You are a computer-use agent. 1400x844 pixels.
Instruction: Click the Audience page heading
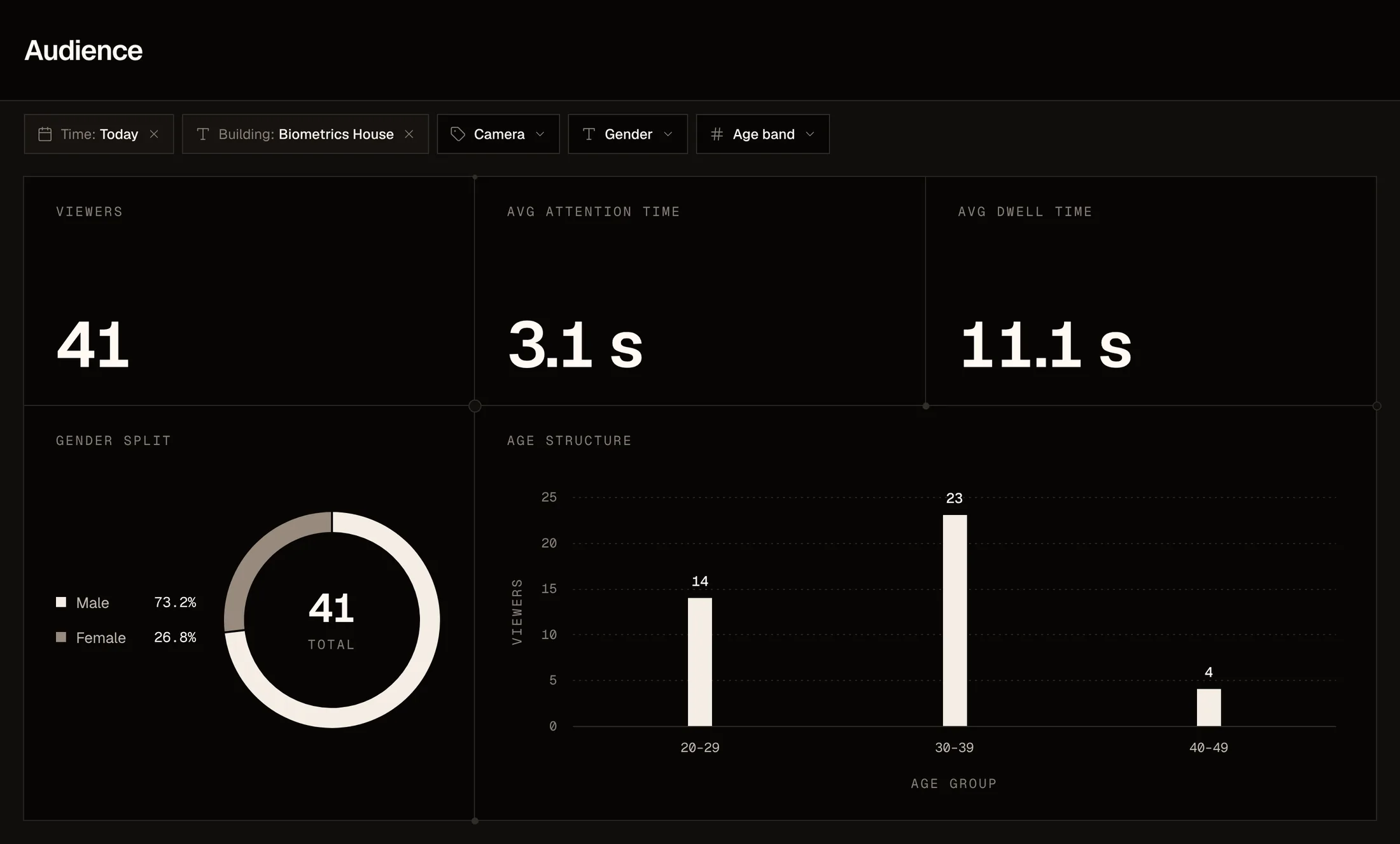pyautogui.click(x=83, y=50)
